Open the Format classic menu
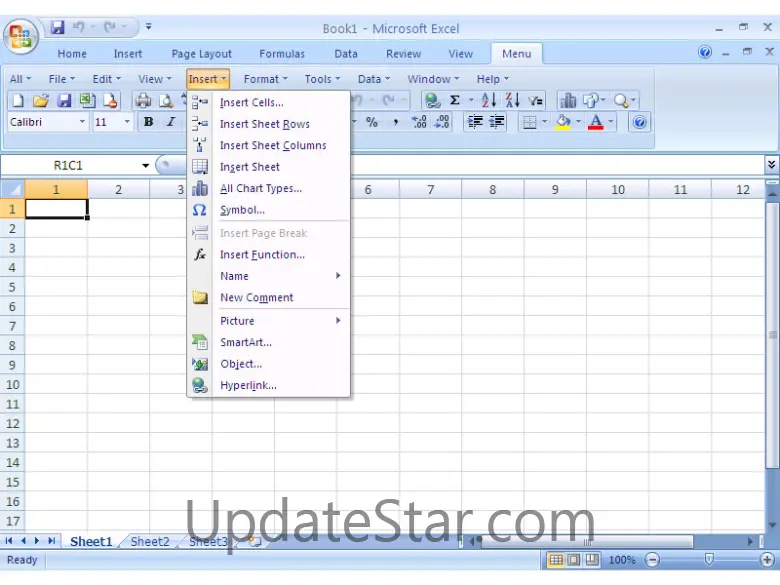The image size is (780, 585). 266,79
